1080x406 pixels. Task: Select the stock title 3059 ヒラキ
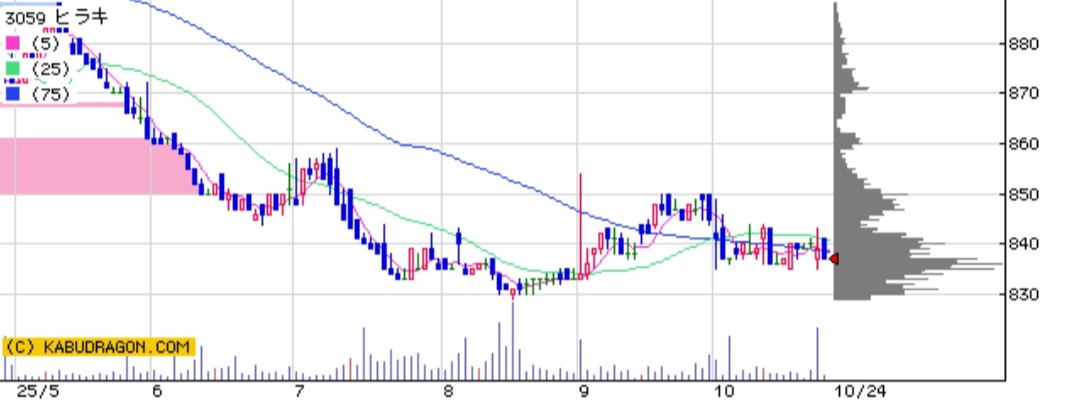pos(57,17)
